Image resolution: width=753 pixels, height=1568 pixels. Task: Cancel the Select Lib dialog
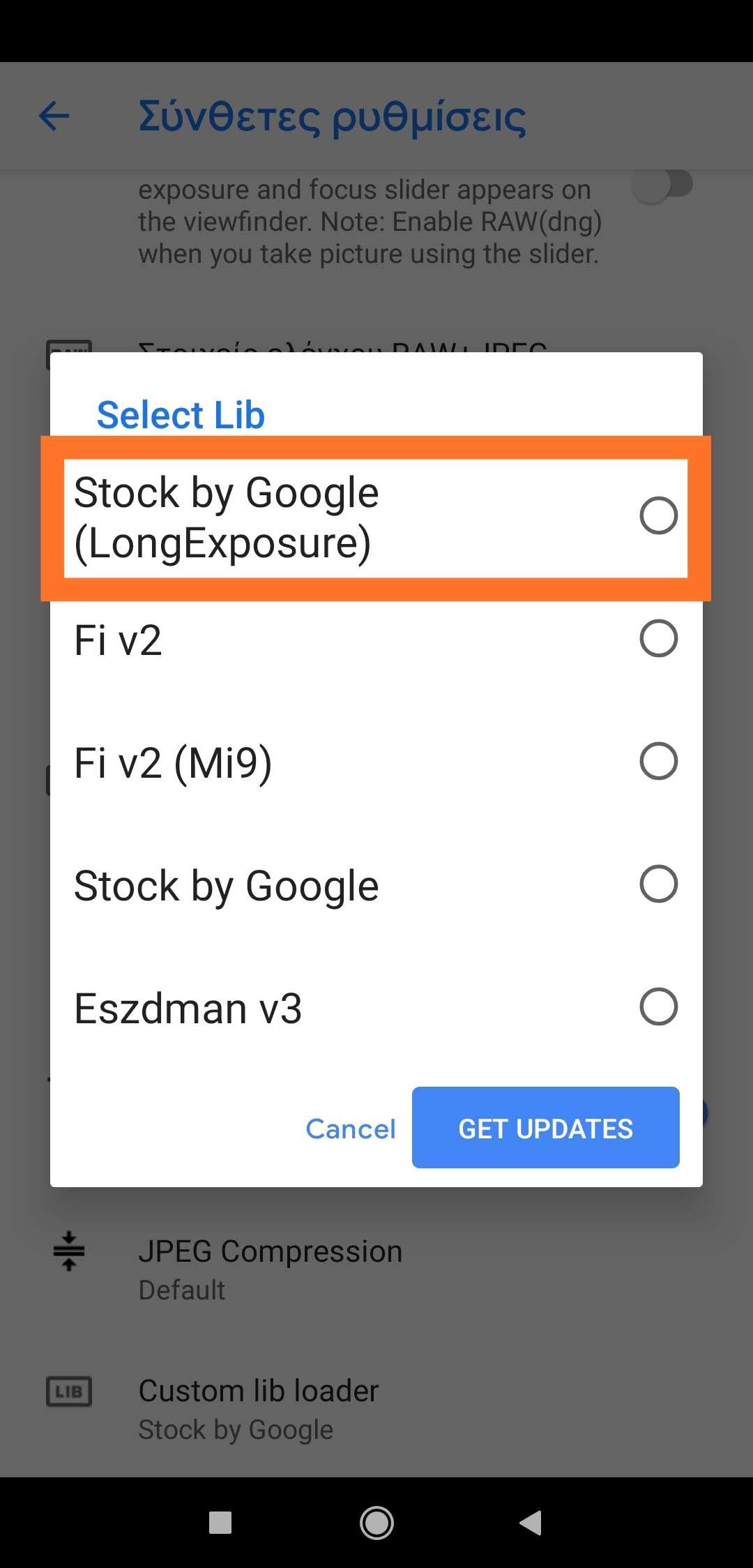coord(350,1129)
